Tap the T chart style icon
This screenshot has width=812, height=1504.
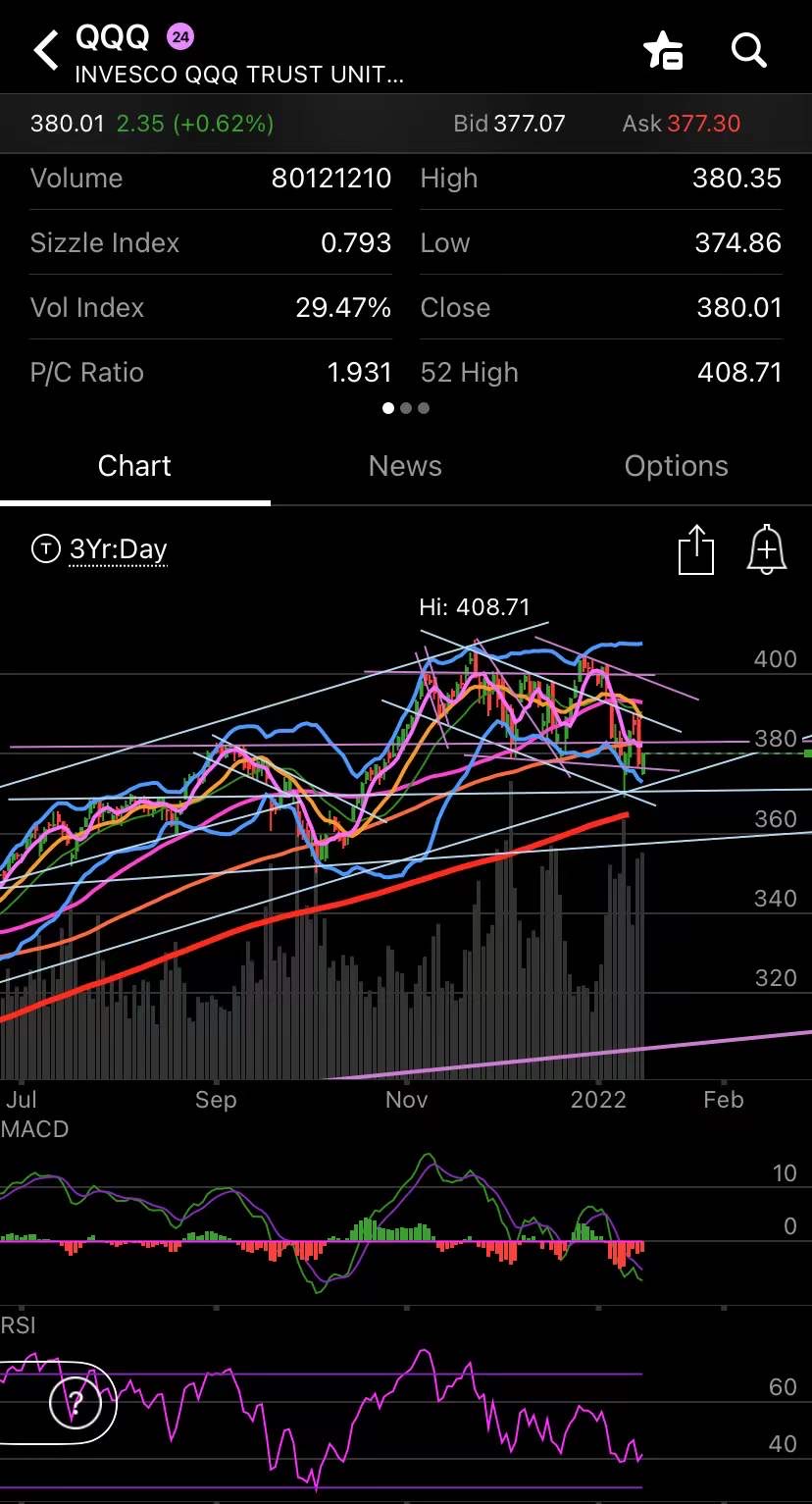tap(45, 548)
